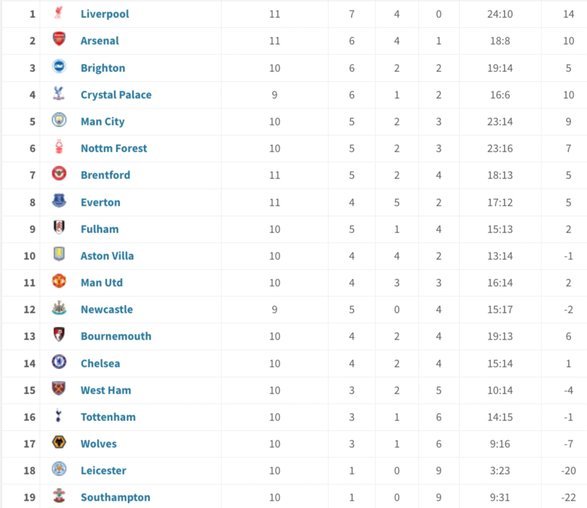The height and width of the screenshot is (508, 587).
Task: Open the Leicester team link
Action: click(x=103, y=471)
